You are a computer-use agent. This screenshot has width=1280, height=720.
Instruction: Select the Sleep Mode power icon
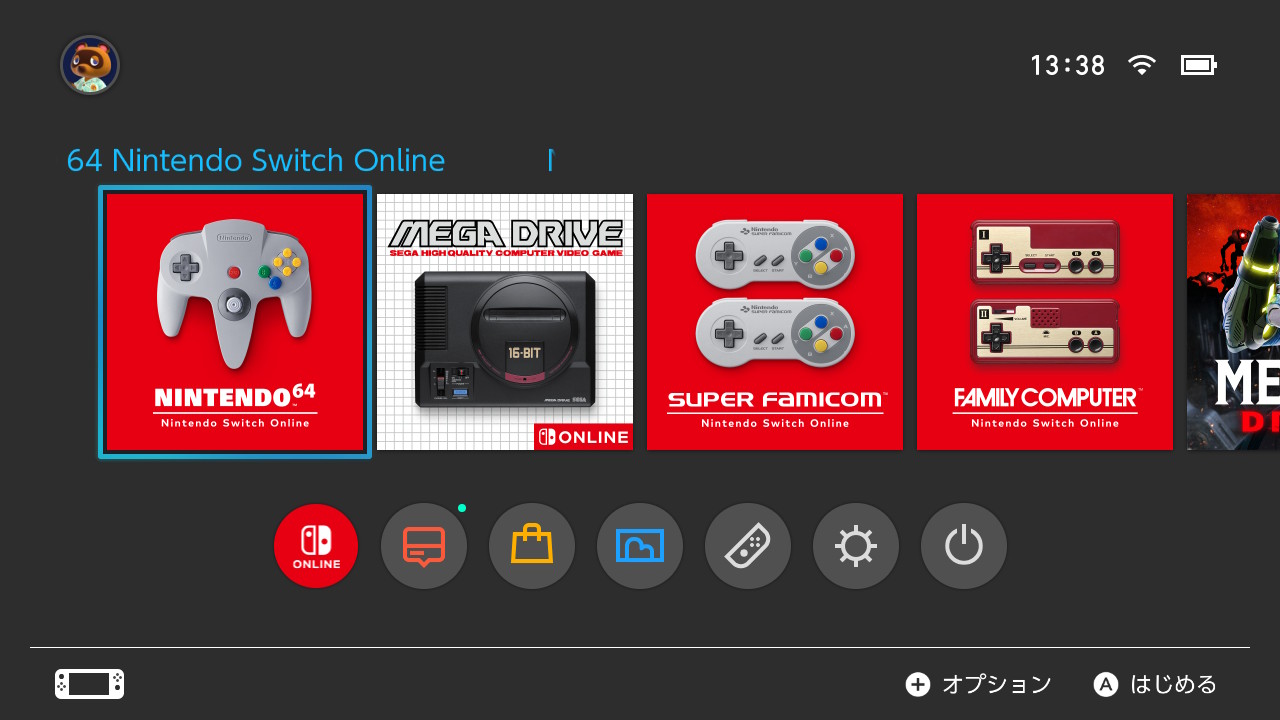(x=964, y=546)
